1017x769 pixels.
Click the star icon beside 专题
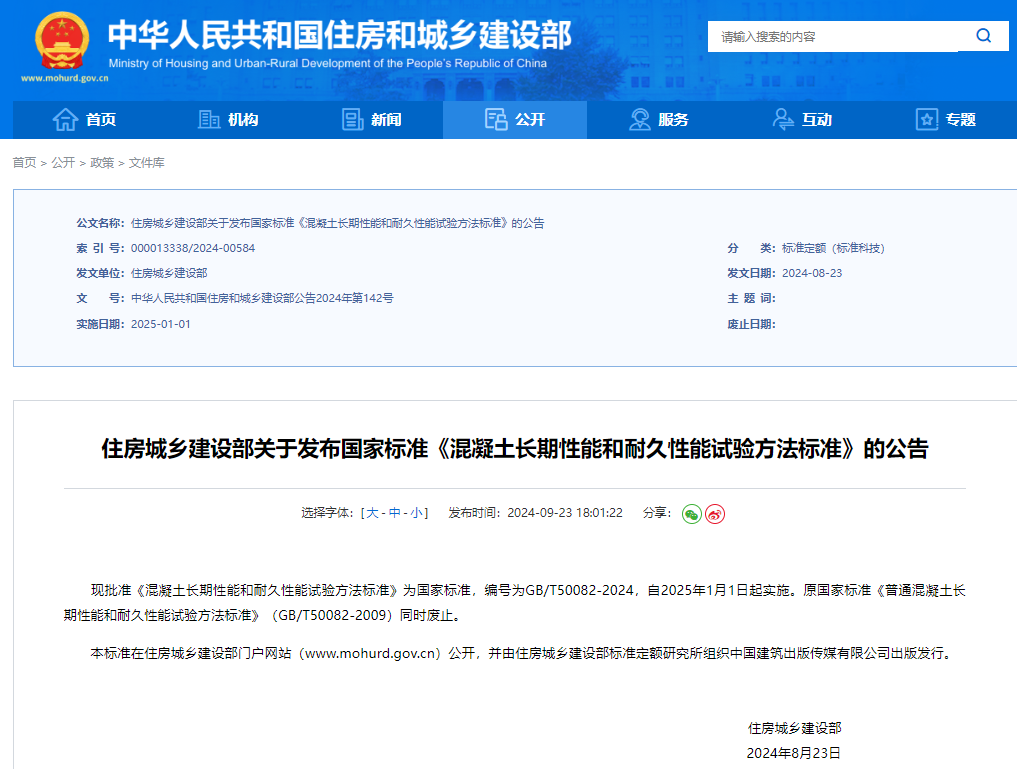[x=927, y=120]
